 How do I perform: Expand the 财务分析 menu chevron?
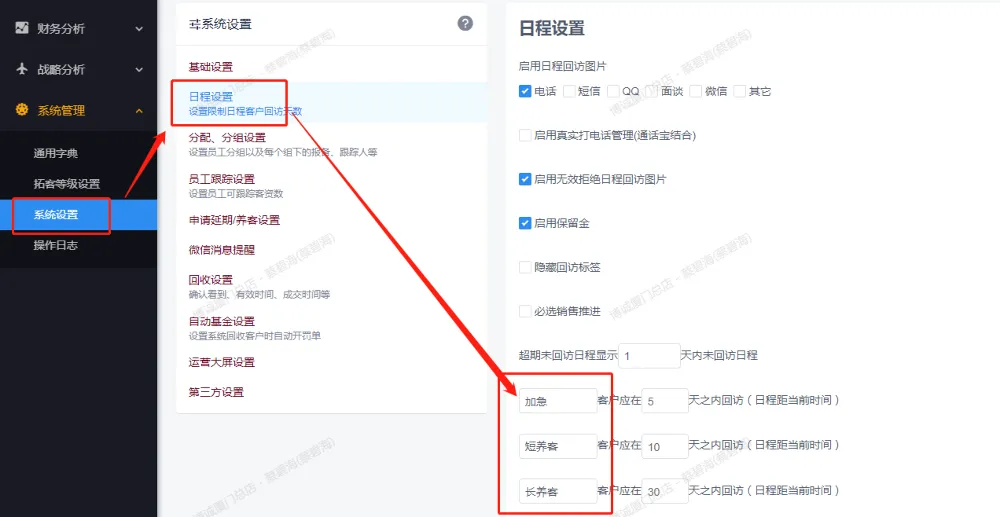[139, 29]
